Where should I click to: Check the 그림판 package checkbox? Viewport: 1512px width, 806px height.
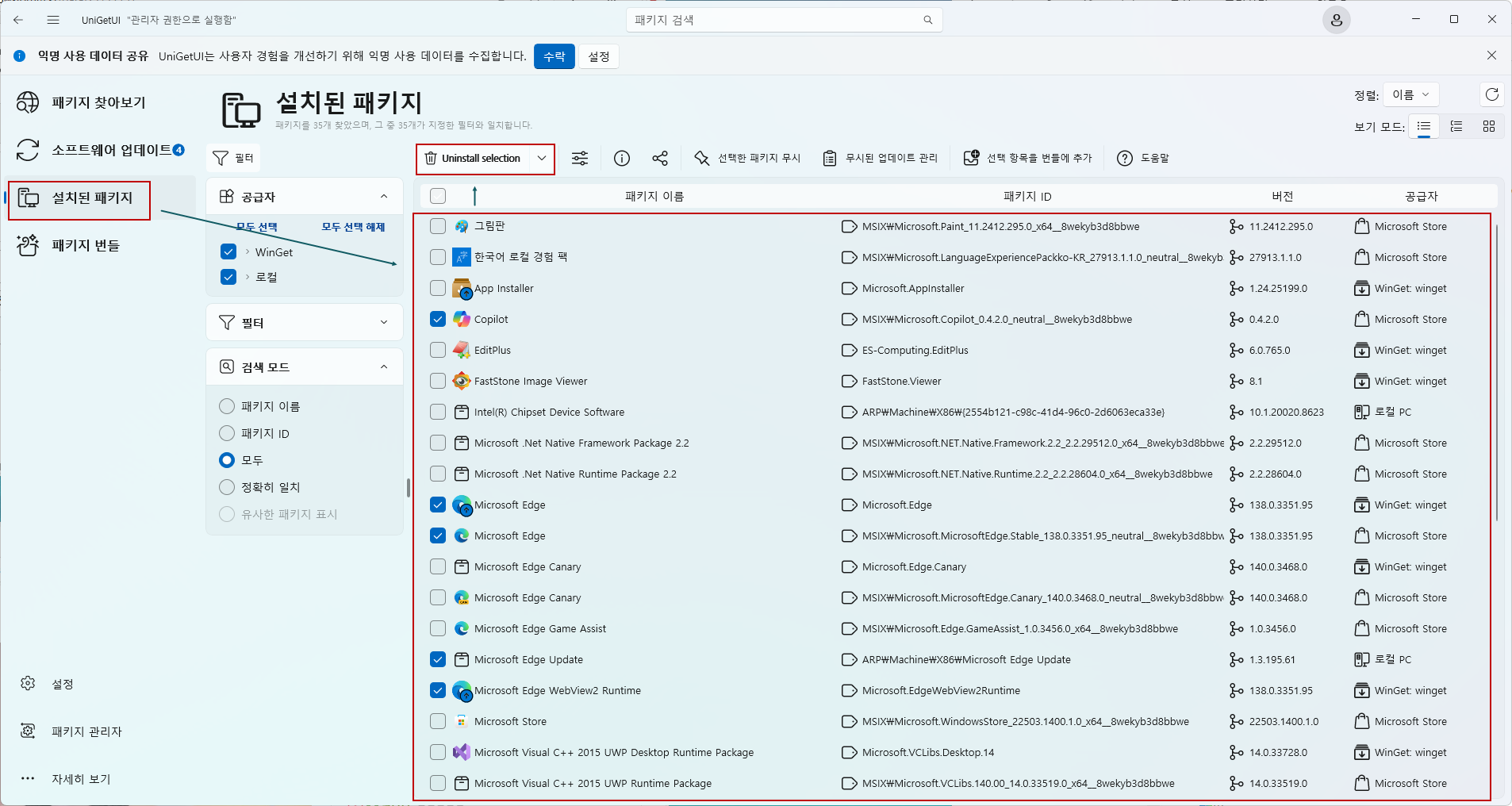pyautogui.click(x=438, y=226)
